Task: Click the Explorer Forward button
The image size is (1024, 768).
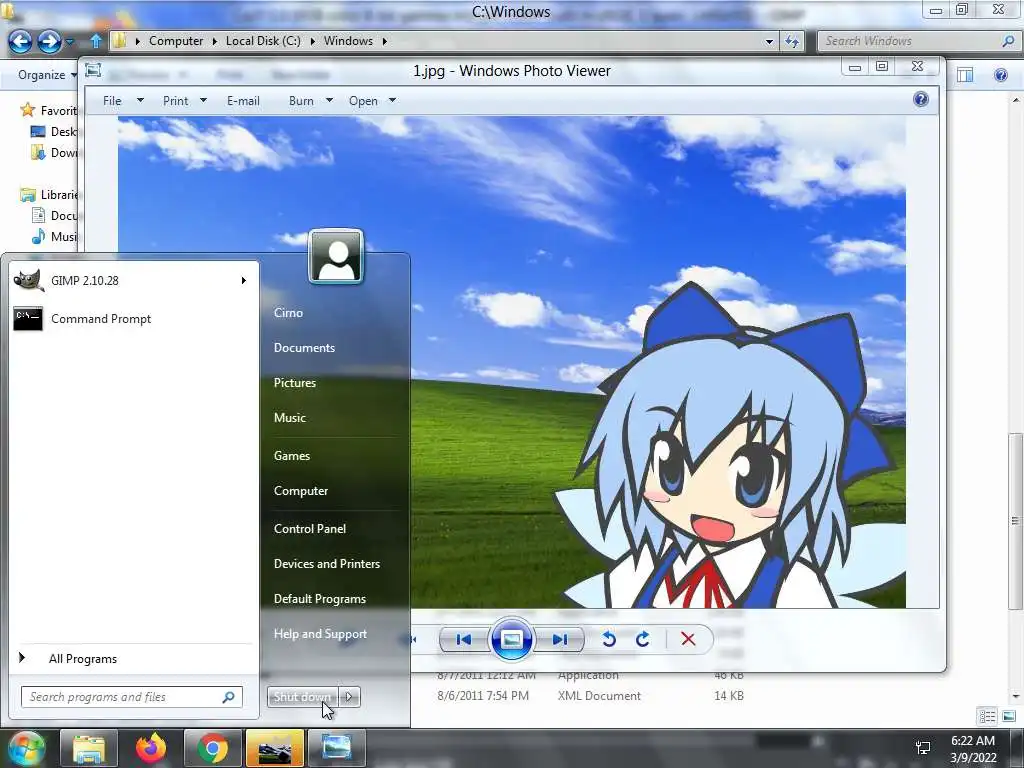Action: [49, 41]
